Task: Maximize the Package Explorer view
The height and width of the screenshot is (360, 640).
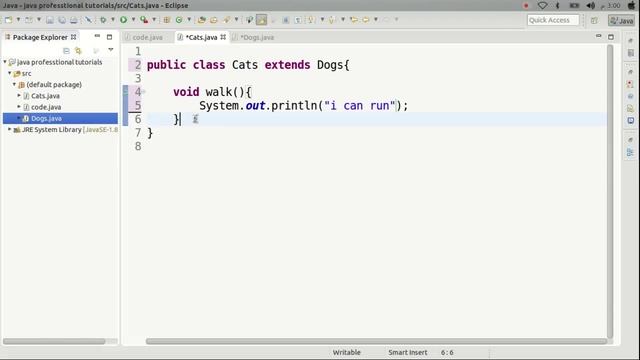Action: (109, 37)
